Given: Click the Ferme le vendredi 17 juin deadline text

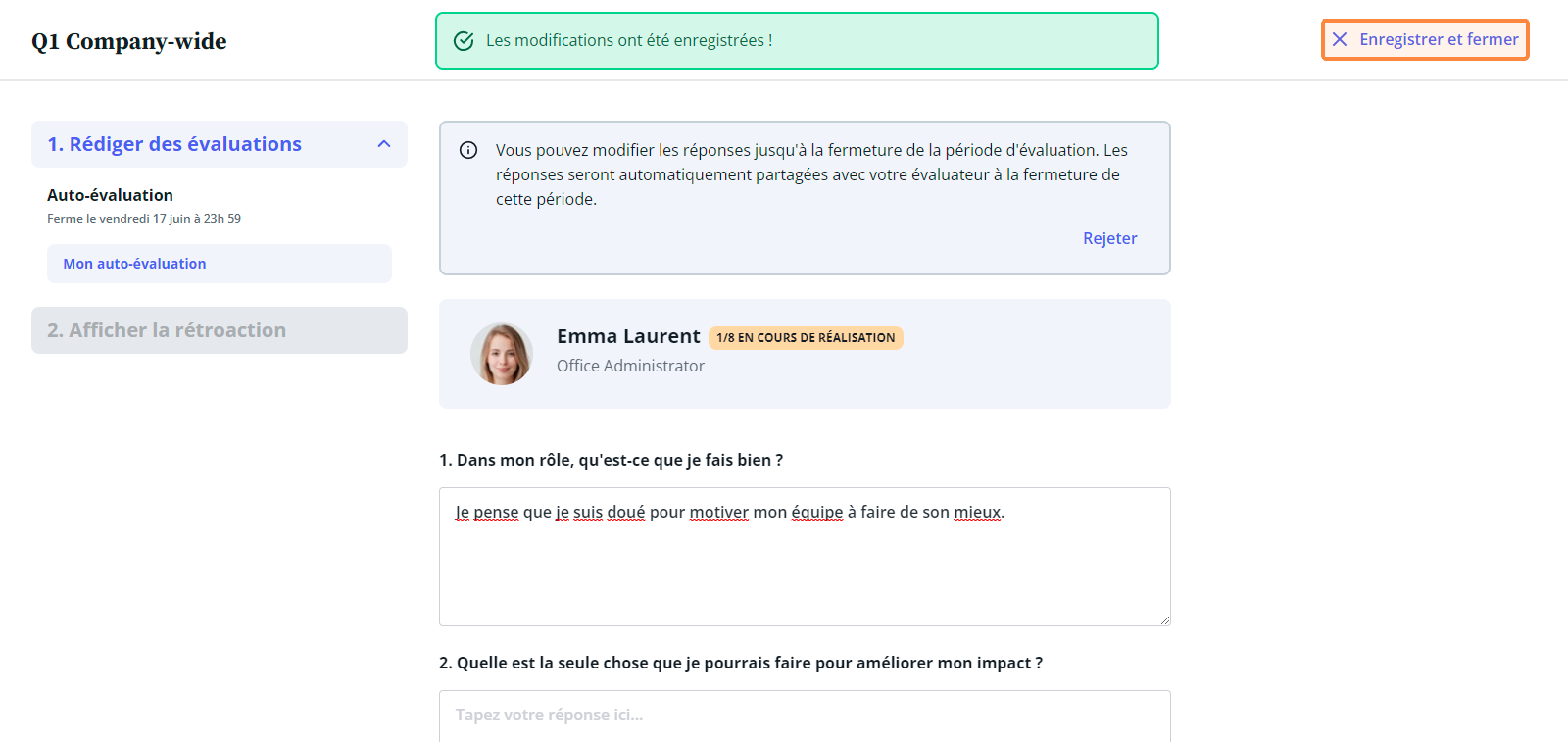Looking at the screenshot, I should (144, 219).
